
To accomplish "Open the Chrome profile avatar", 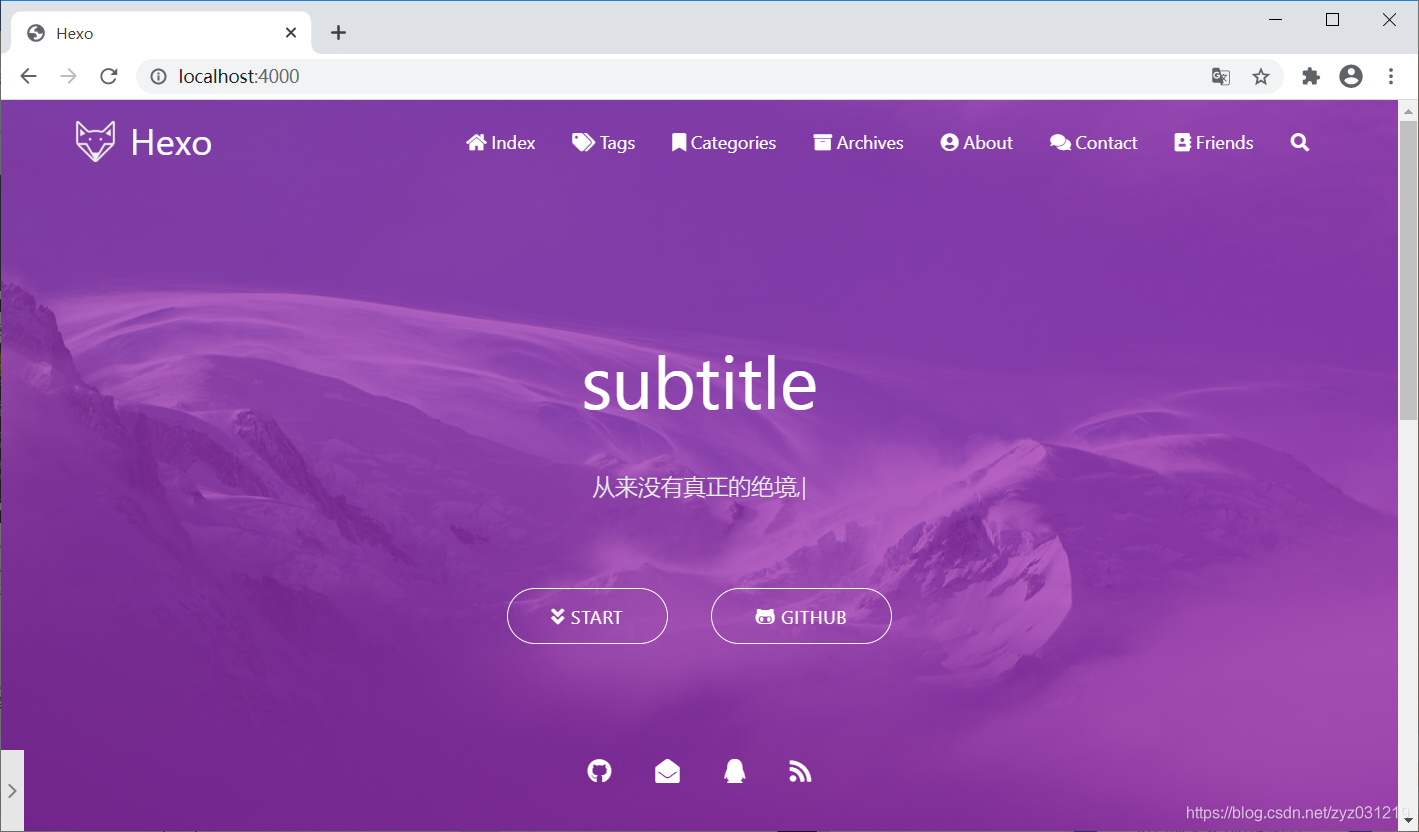I will pyautogui.click(x=1351, y=76).
